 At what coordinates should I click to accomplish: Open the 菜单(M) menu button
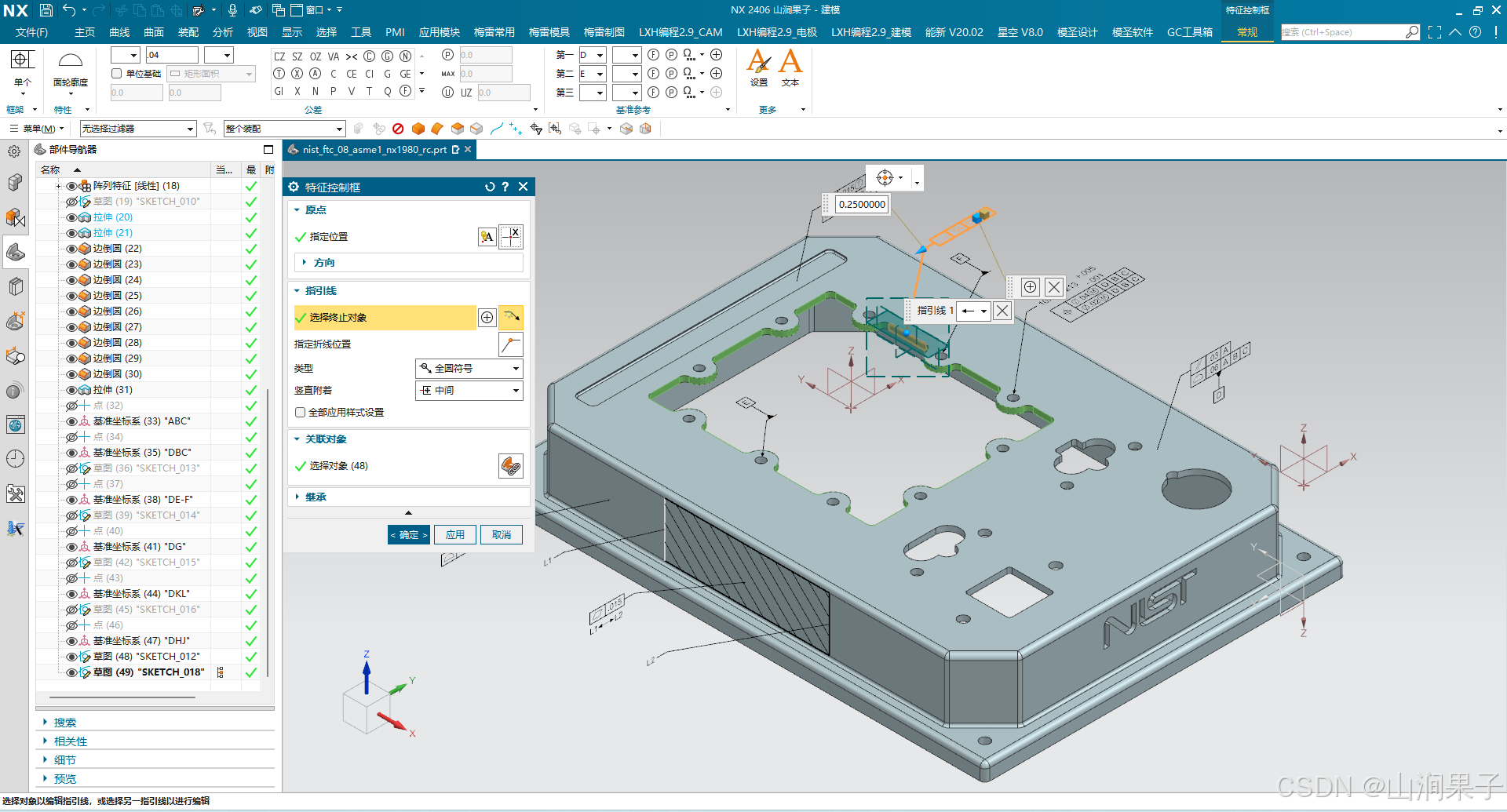(37, 129)
